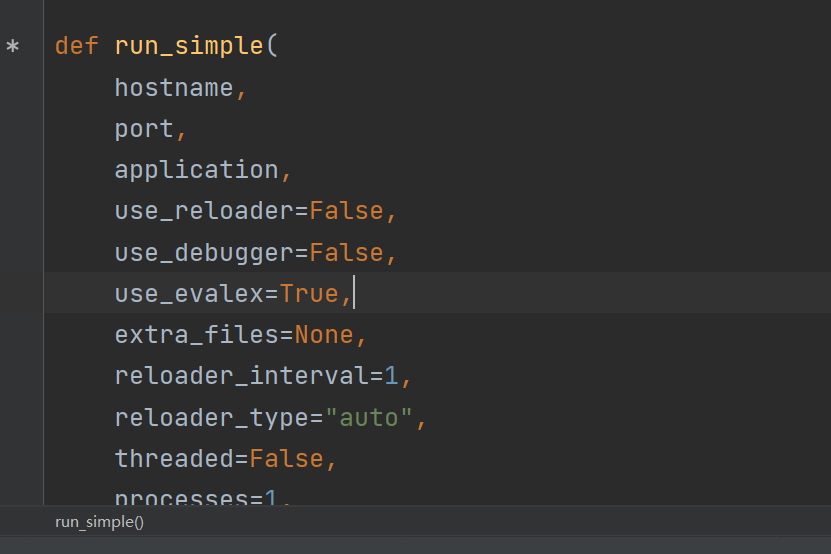Viewport: 831px width, 554px height.
Task: Click the False value of use_reloader
Action: tap(346, 211)
